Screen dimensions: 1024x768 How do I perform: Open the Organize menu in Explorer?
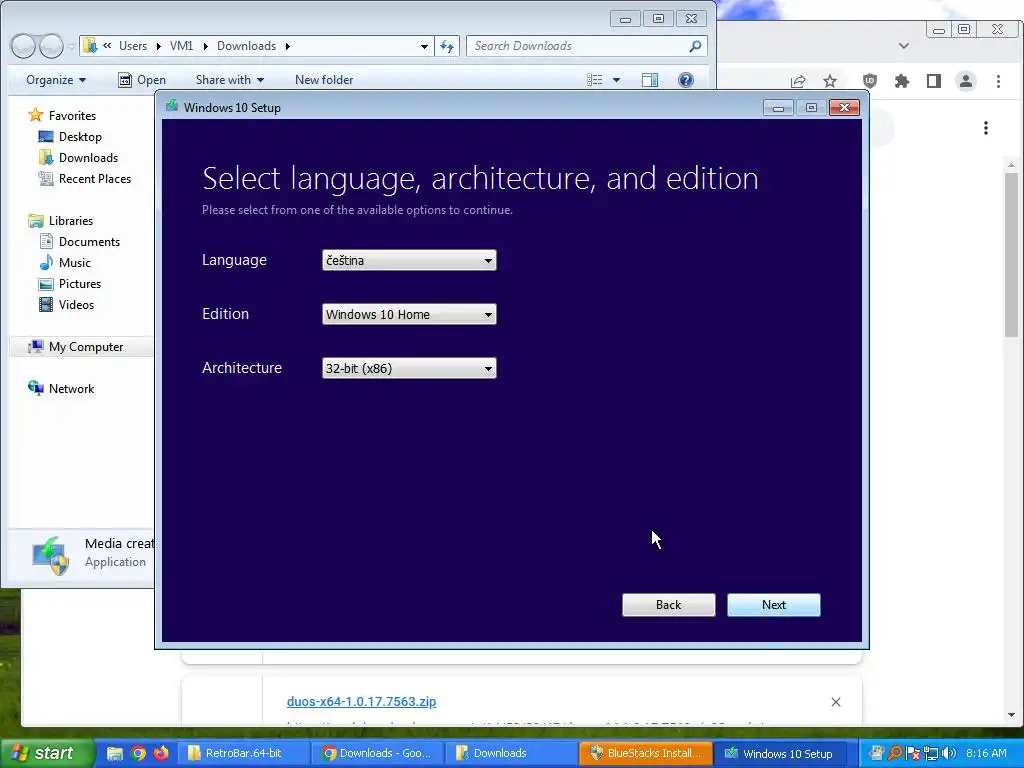[56, 80]
